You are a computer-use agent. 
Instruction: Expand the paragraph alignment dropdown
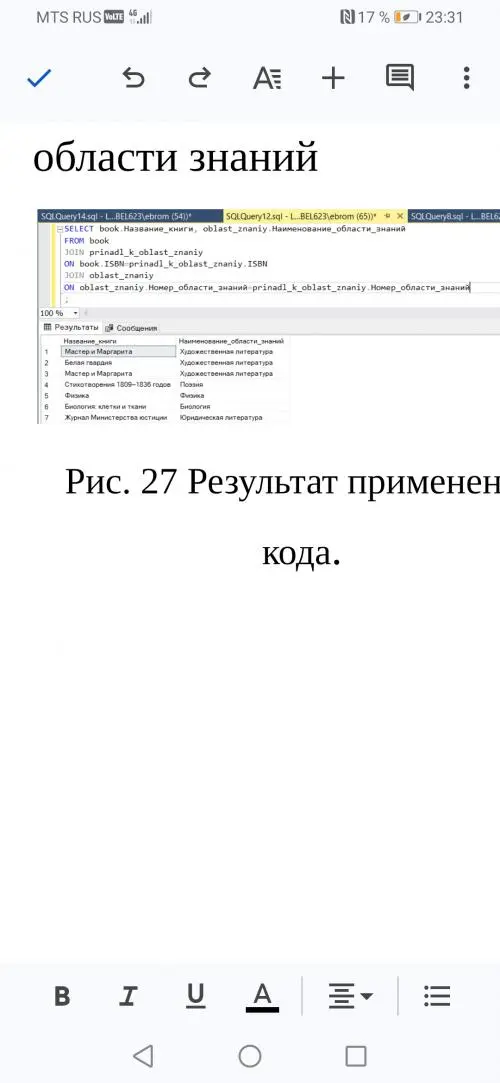pos(351,996)
